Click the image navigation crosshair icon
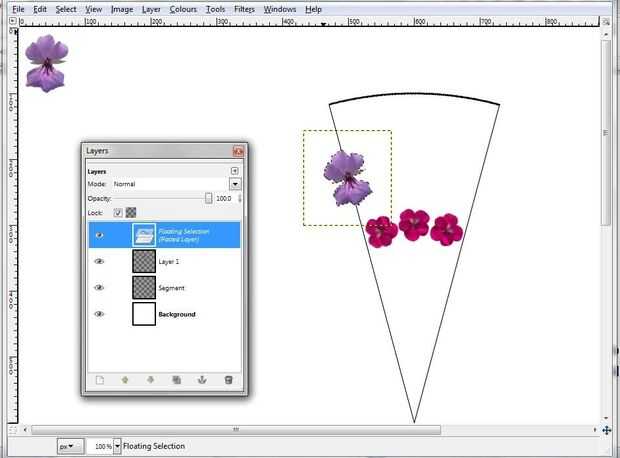The image size is (620, 458). pyautogui.click(x=607, y=430)
